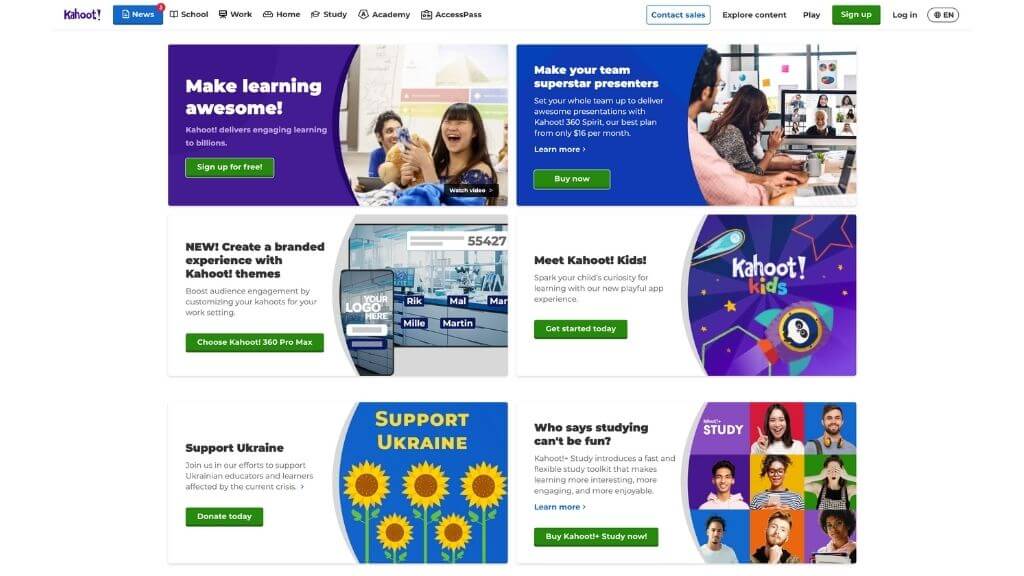Choose Kahoot! 360 Pro Max button

(x=255, y=342)
